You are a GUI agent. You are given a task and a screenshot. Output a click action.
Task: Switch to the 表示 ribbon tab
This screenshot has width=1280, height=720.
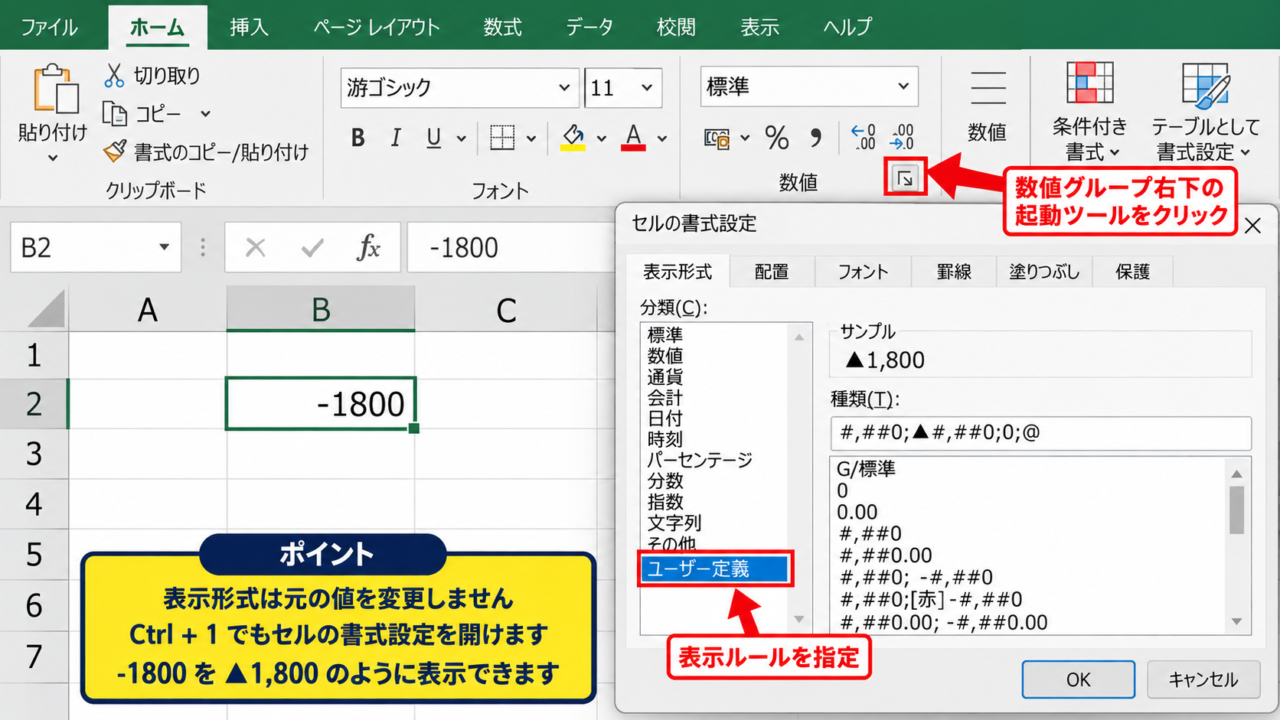(759, 27)
